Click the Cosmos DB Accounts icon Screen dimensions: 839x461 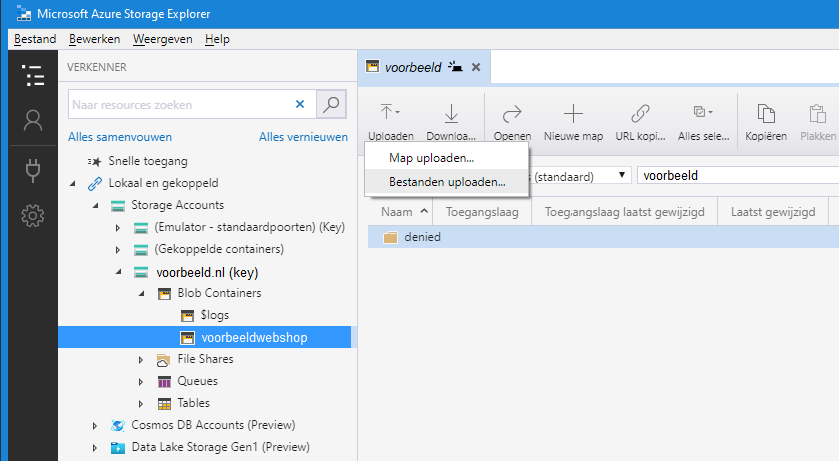click(x=118, y=426)
